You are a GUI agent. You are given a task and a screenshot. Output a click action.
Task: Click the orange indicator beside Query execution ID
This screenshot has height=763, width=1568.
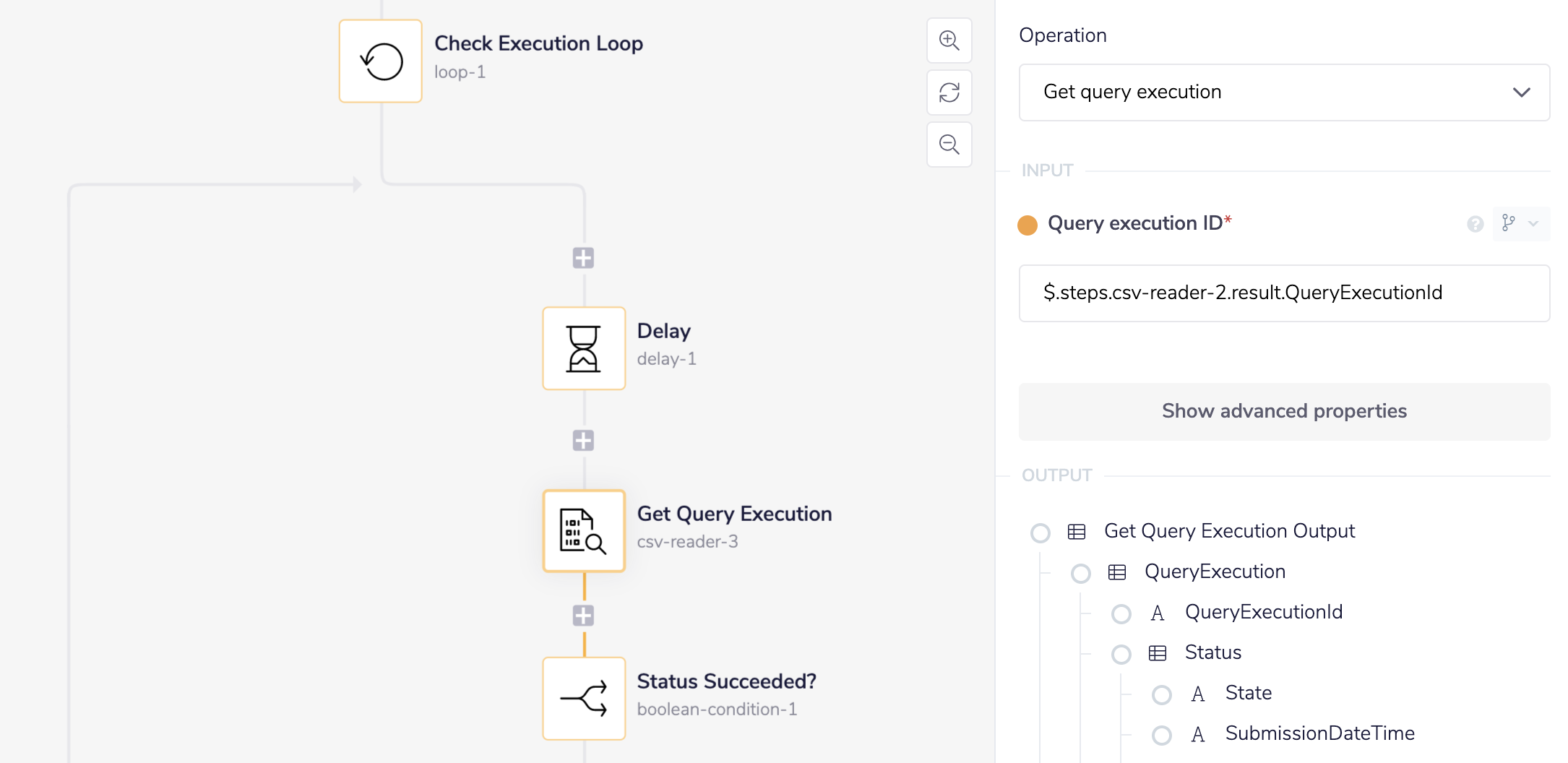1028,225
